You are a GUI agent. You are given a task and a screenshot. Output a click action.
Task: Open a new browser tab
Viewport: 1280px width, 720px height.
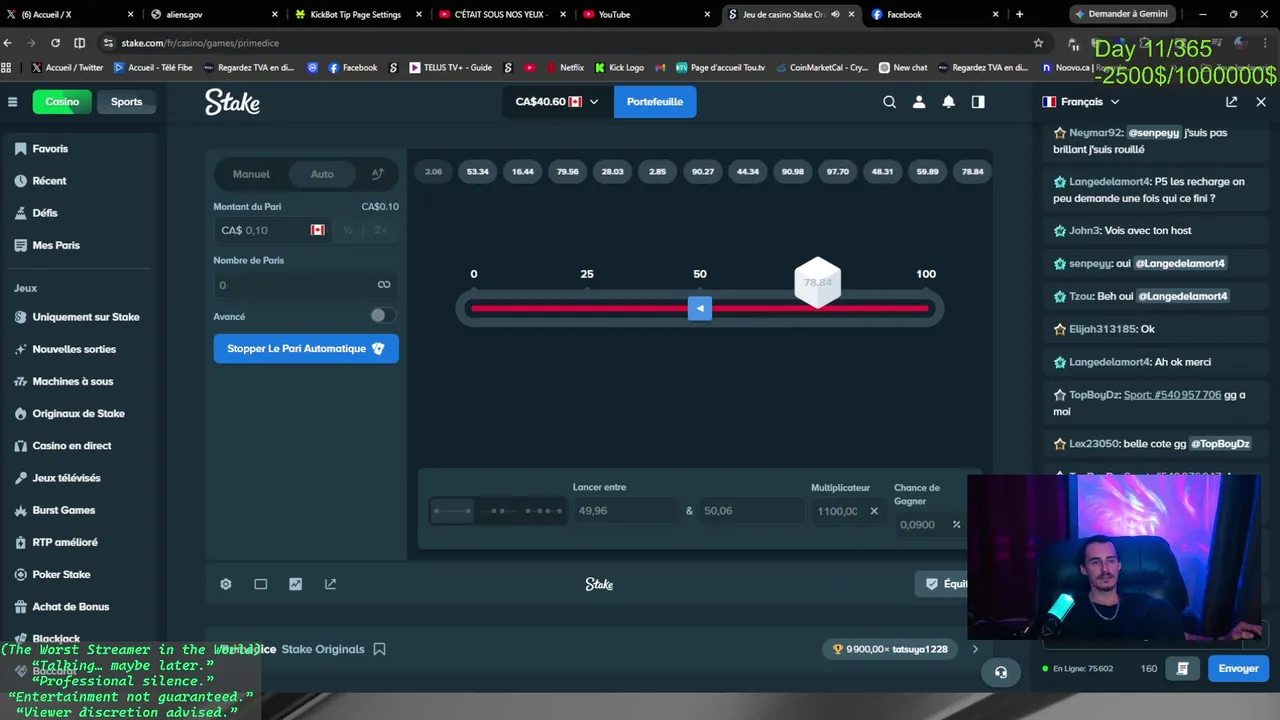click(x=1019, y=14)
